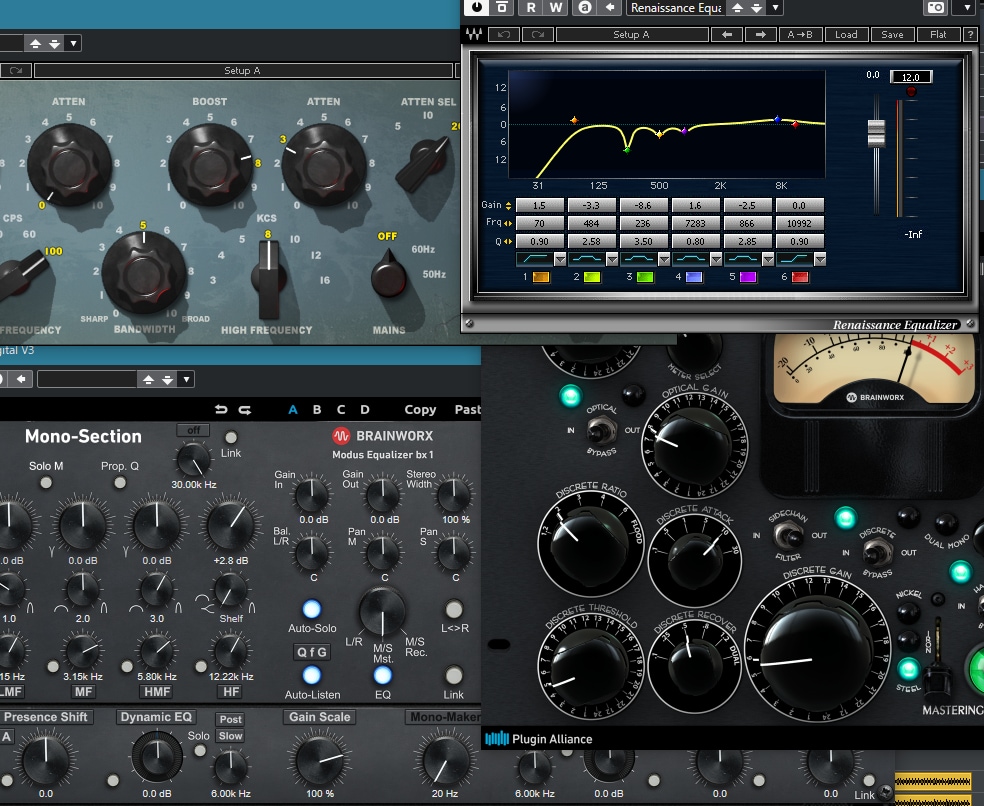984x806 pixels.
Task: Open the band 6 filter type dropdown
Action: pyautogui.click(x=820, y=259)
